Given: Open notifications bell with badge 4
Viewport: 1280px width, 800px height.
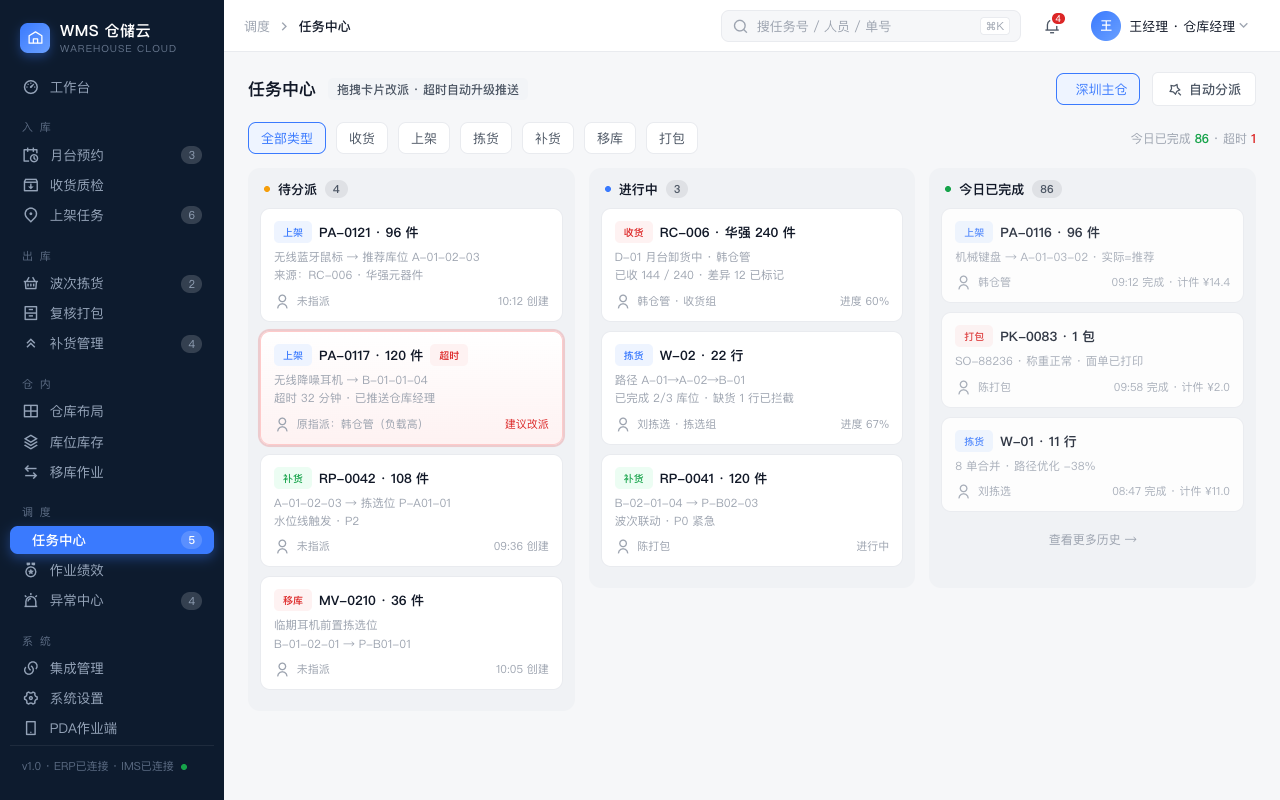Looking at the screenshot, I should (x=1052, y=26).
